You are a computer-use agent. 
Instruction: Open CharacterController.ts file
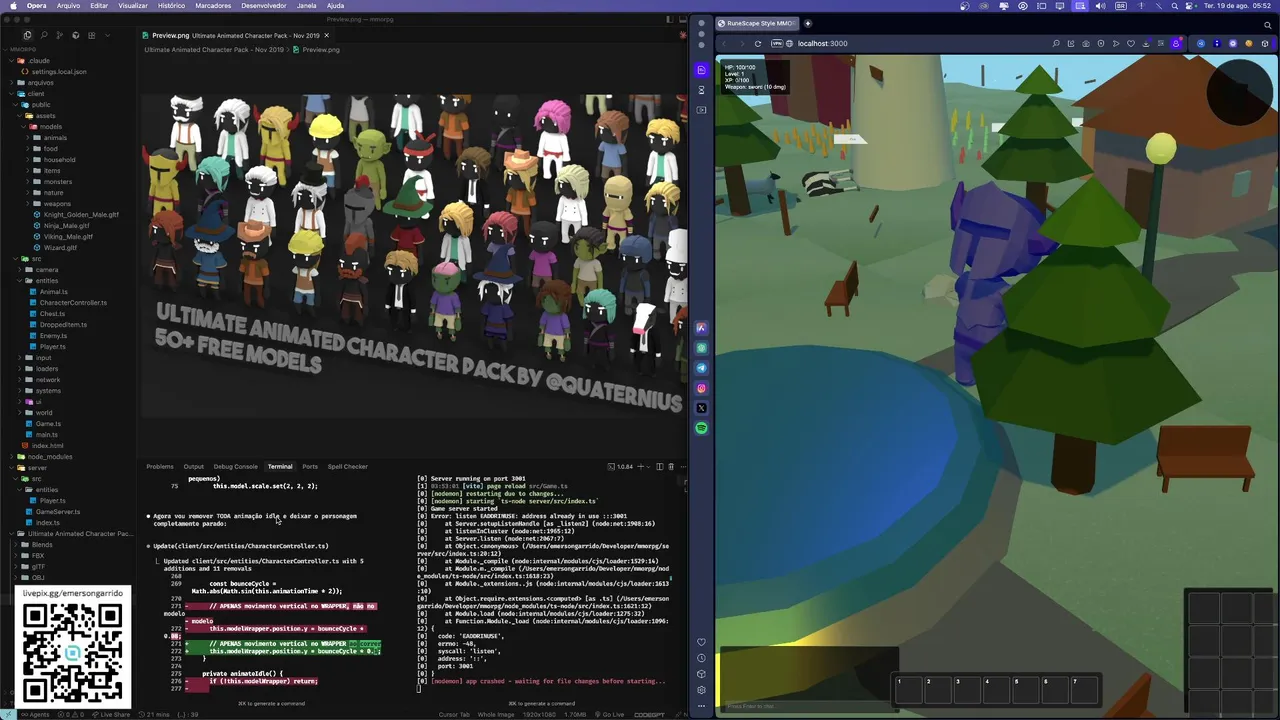(73, 302)
